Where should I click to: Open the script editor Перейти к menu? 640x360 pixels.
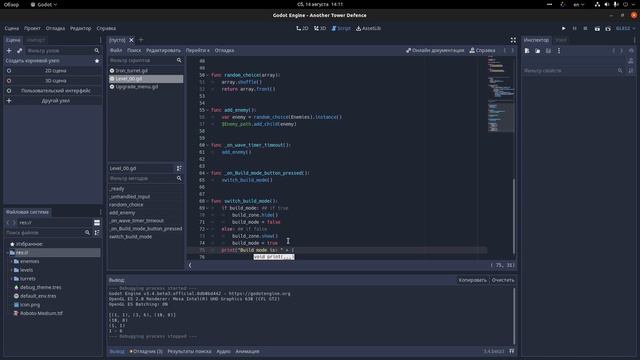pyautogui.click(x=198, y=51)
